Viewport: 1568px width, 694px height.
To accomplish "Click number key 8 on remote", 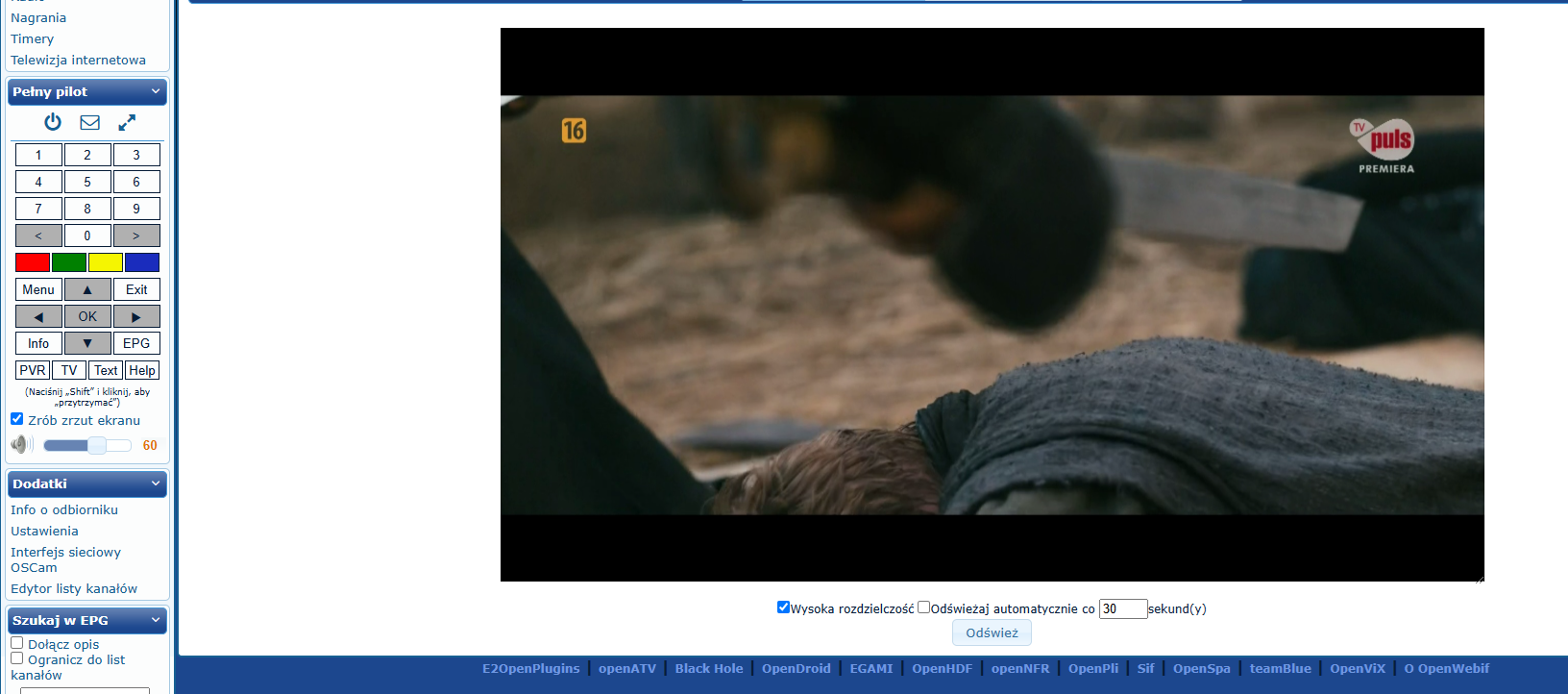I will click(x=87, y=209).
